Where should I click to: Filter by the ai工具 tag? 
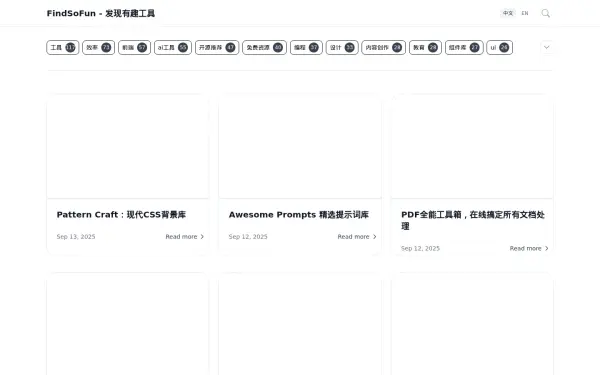coord(173,47)
